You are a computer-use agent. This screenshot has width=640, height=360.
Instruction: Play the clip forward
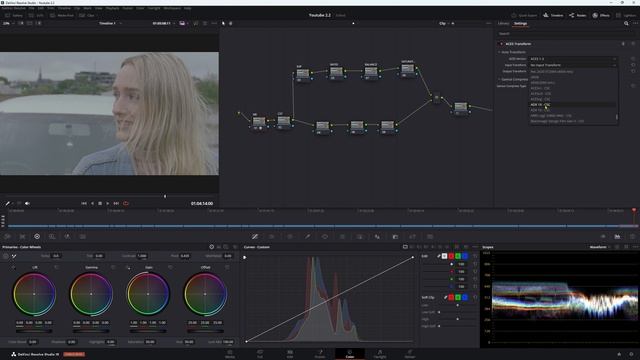coord(108,203)
